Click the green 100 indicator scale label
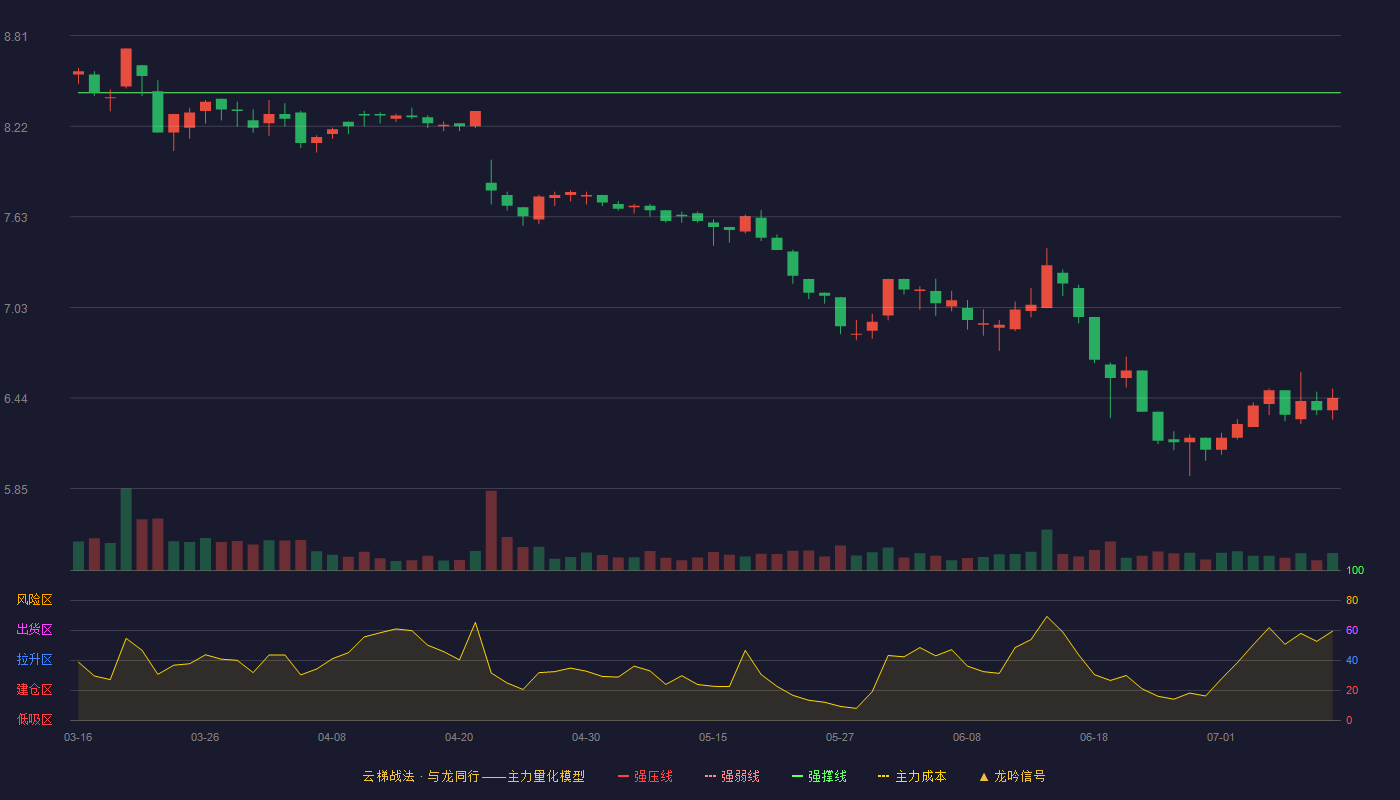 point(1355,570)
